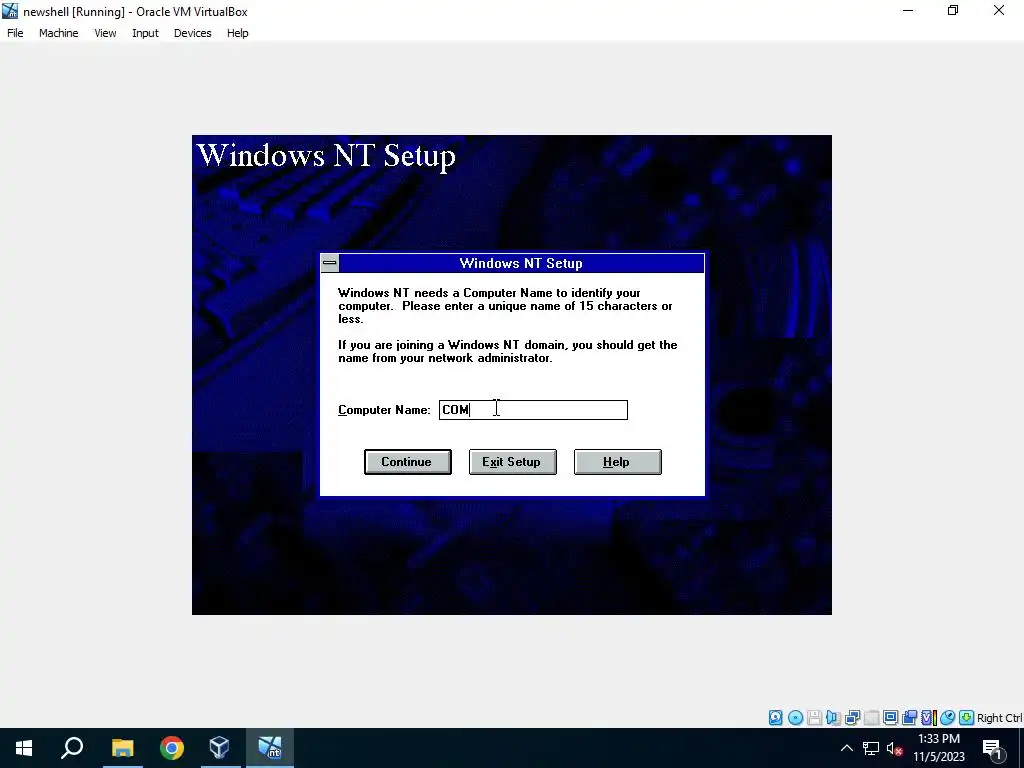Click the green keyboard capture arrow icon
The height and width of the screenshot is (768, 1024).
click(x=967, y=718)
